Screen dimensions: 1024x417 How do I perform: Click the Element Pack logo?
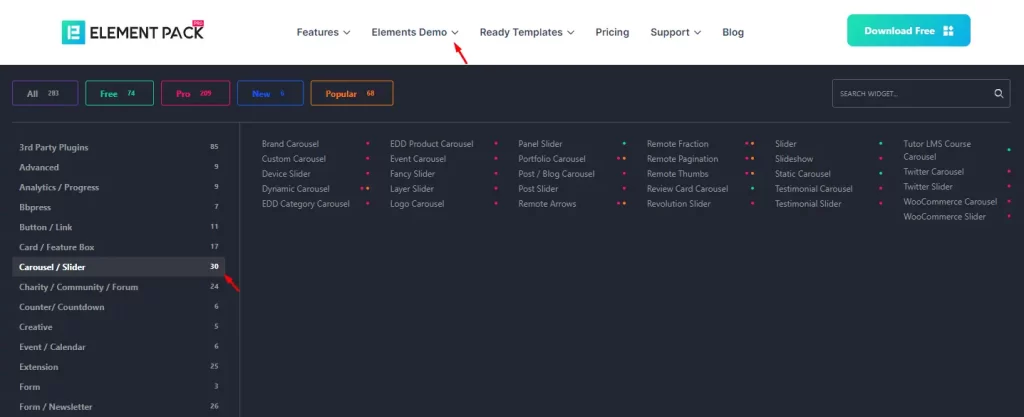click(133, 31)
